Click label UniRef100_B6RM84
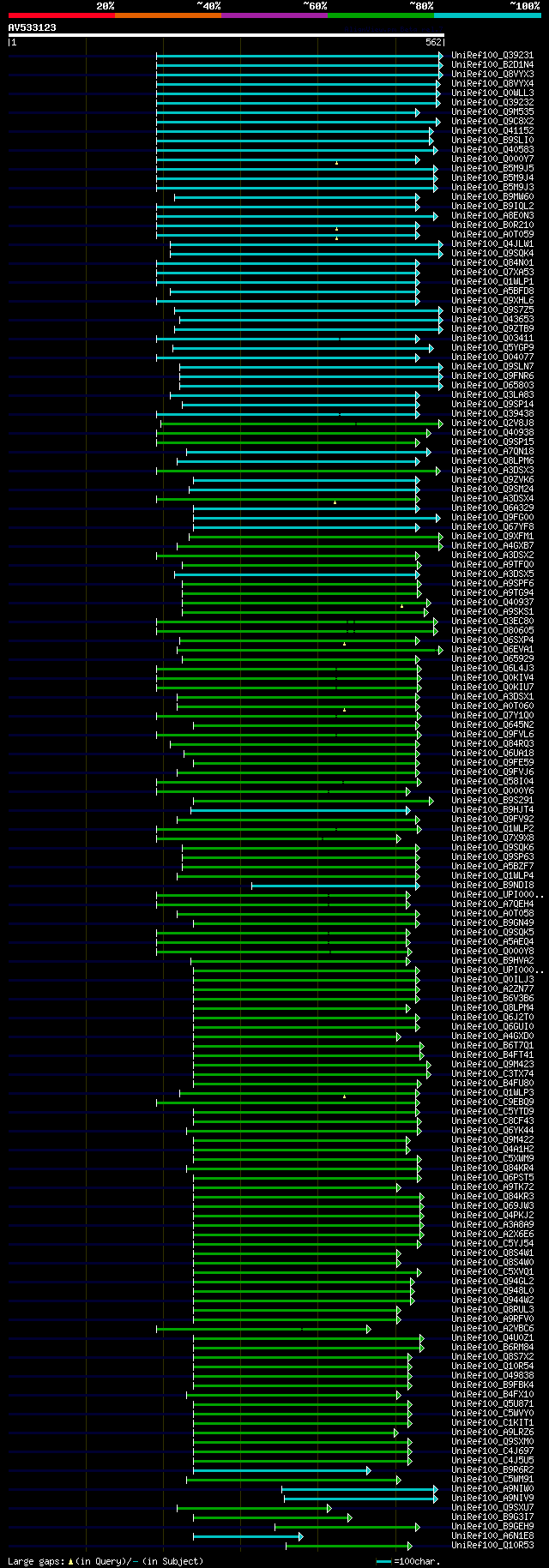This screenshot has width=549, height=1568. tap(492, 1348)
